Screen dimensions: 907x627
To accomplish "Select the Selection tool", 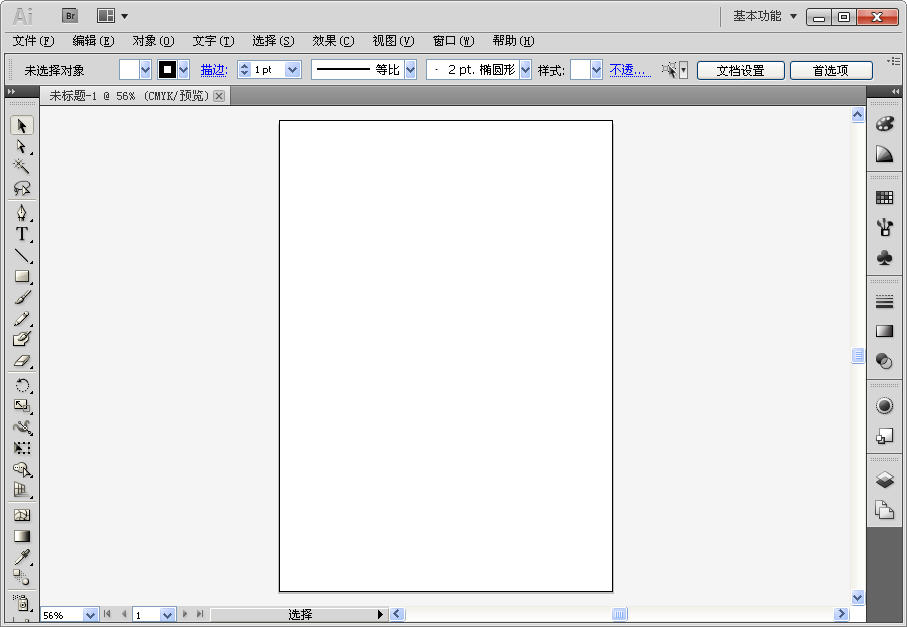I will tap(21, 125).
